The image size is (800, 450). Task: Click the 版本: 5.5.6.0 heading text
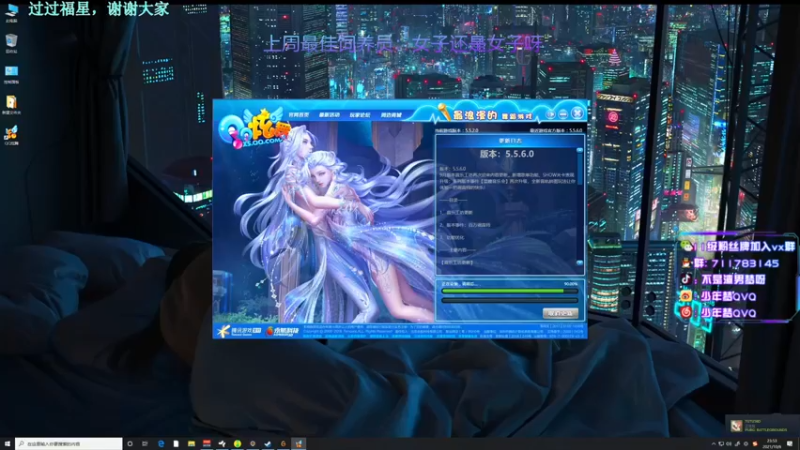(507, 154)
